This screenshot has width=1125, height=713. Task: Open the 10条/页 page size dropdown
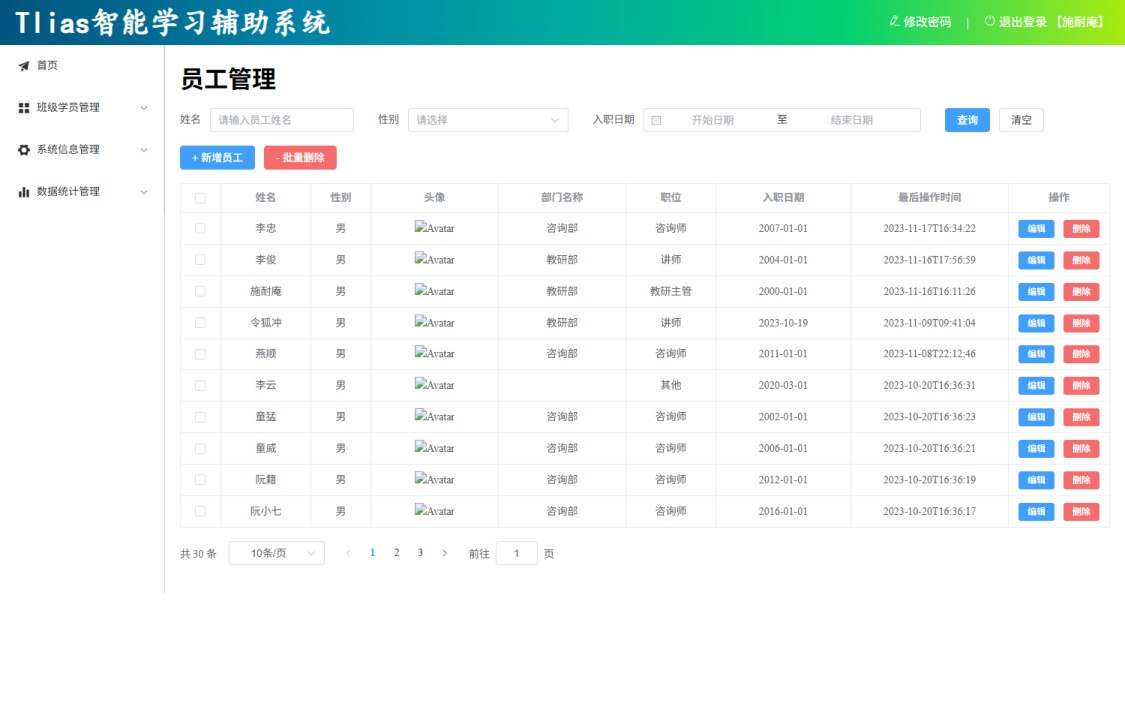coord(277,553)
